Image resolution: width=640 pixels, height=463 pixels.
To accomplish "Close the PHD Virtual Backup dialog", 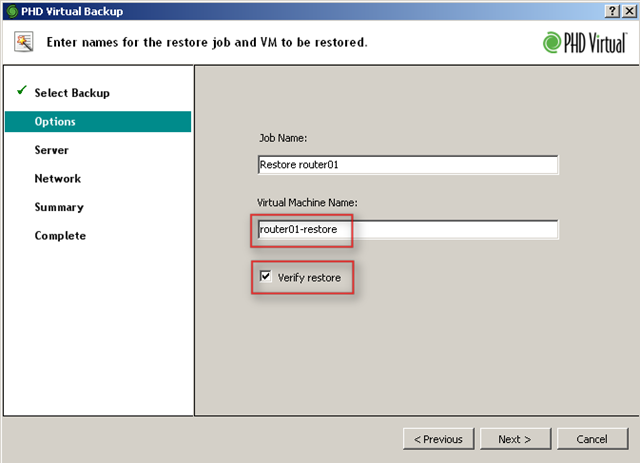I will click(628, 9).
